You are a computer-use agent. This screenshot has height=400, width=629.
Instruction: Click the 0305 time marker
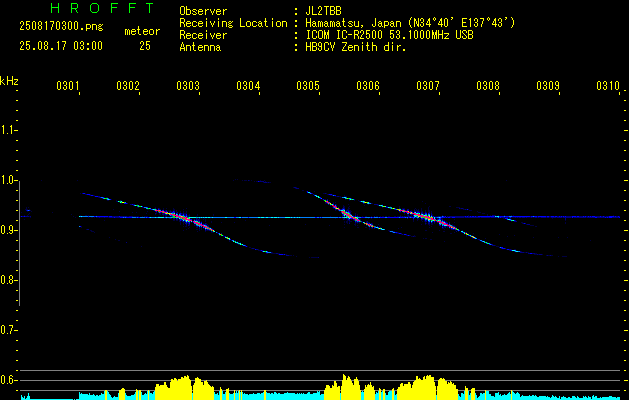tap(307, 86)
